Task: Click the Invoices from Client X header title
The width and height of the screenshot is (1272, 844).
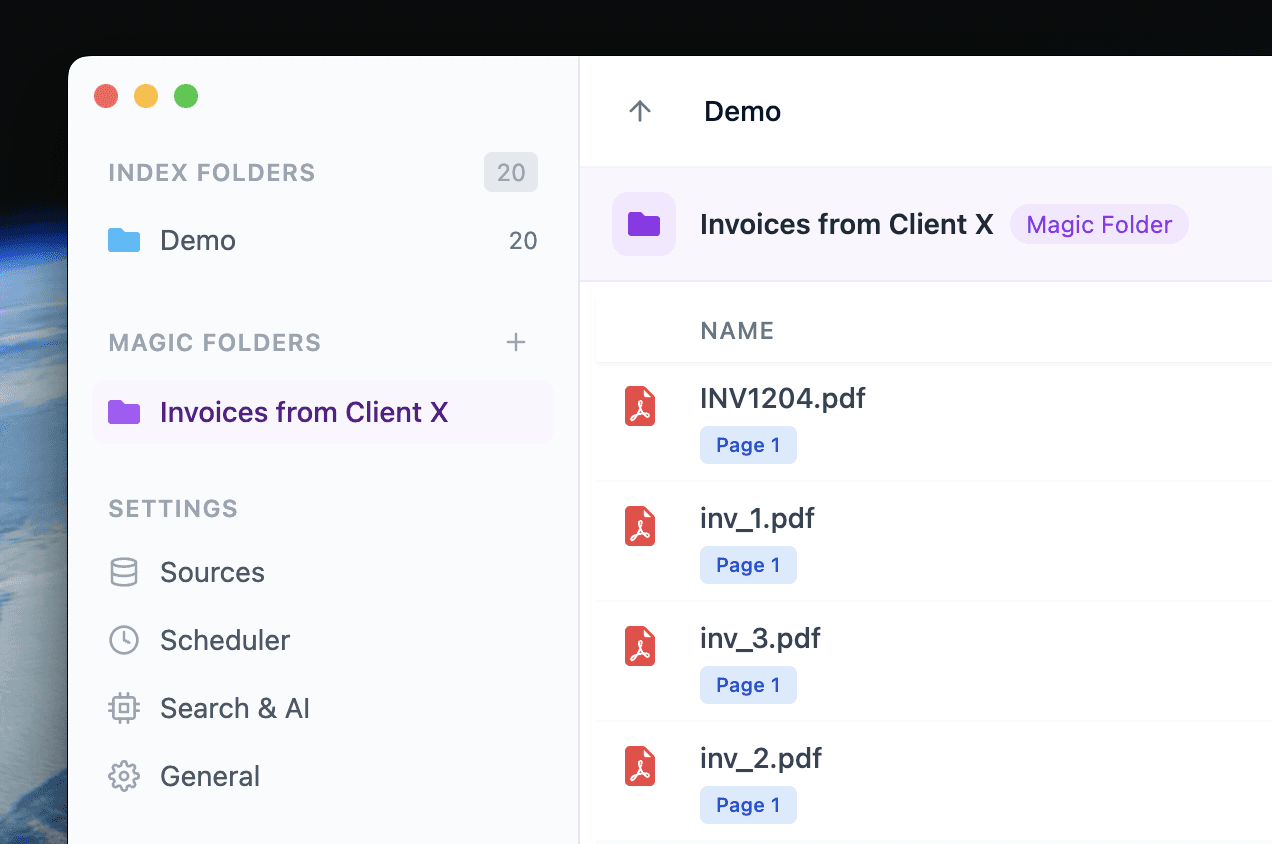Action: coord(846,224)
